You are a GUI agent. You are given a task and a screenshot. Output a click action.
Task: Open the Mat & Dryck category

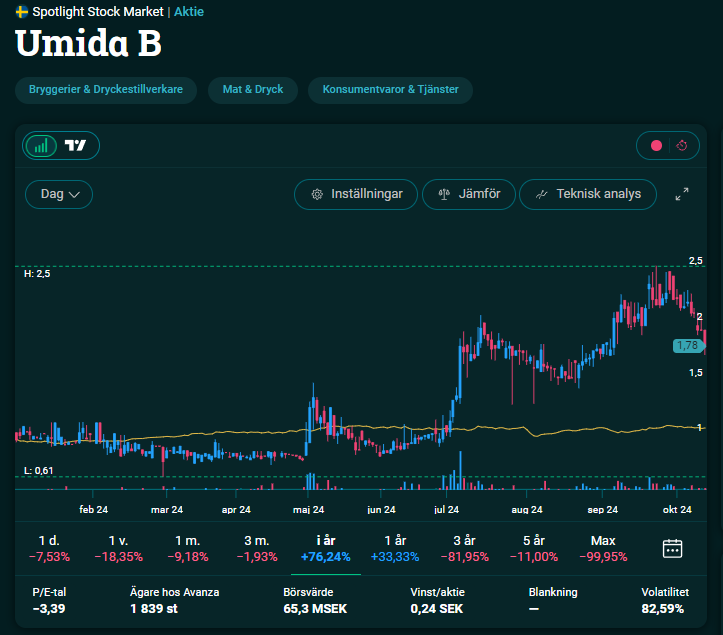pos(253,90)
